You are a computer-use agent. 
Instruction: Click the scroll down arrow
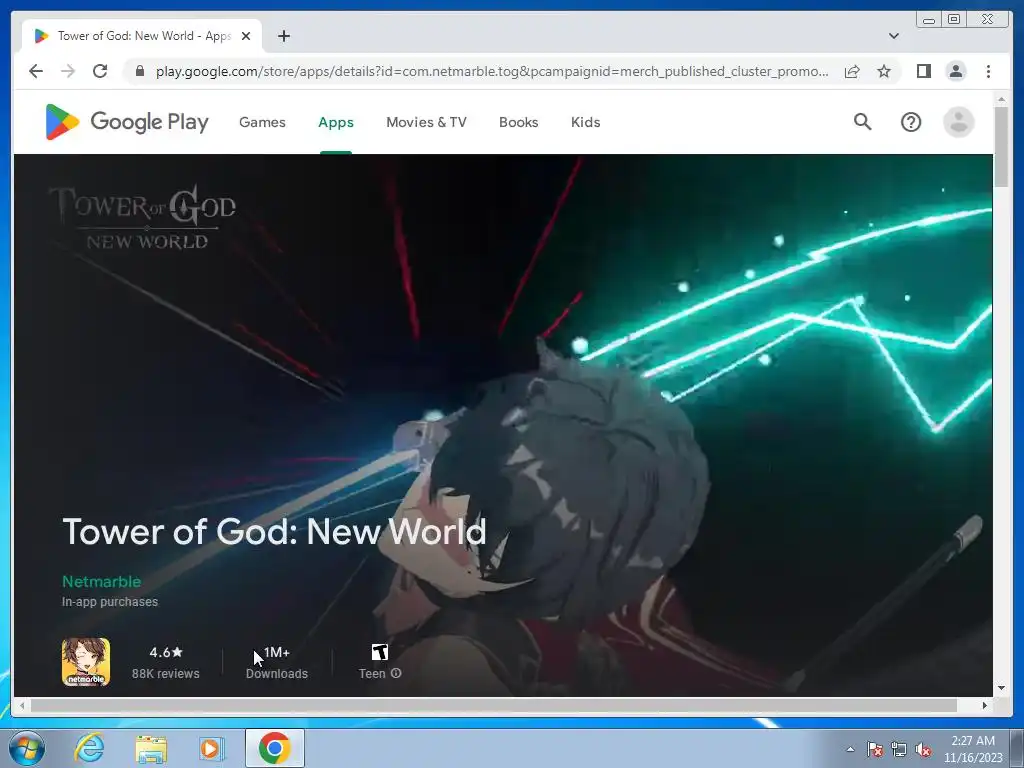1001,688
